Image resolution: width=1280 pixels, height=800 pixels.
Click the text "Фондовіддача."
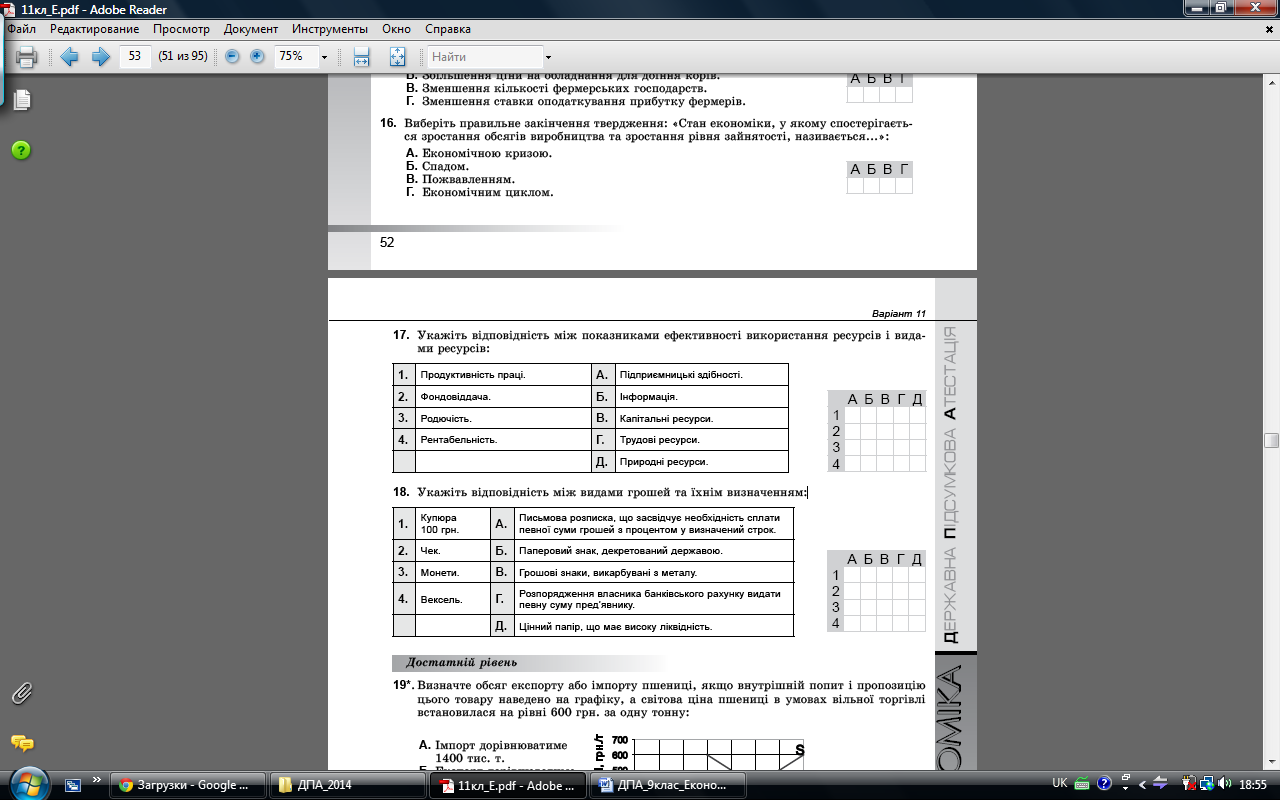[x=455, y=397]
